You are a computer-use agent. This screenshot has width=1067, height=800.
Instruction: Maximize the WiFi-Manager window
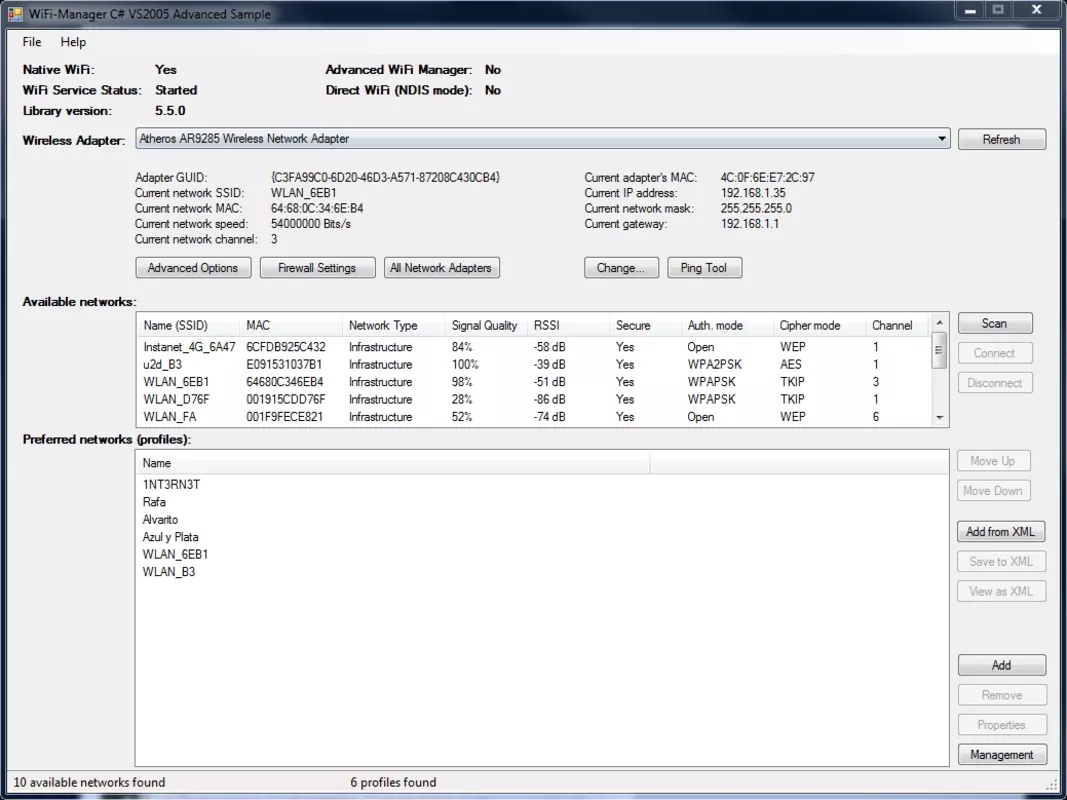pyautogui.click(x=998, y=10)
